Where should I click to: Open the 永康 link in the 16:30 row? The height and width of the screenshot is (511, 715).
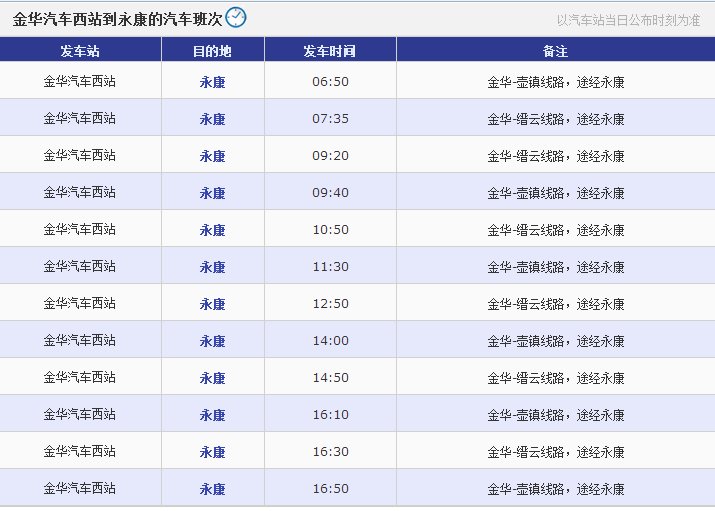212,452
